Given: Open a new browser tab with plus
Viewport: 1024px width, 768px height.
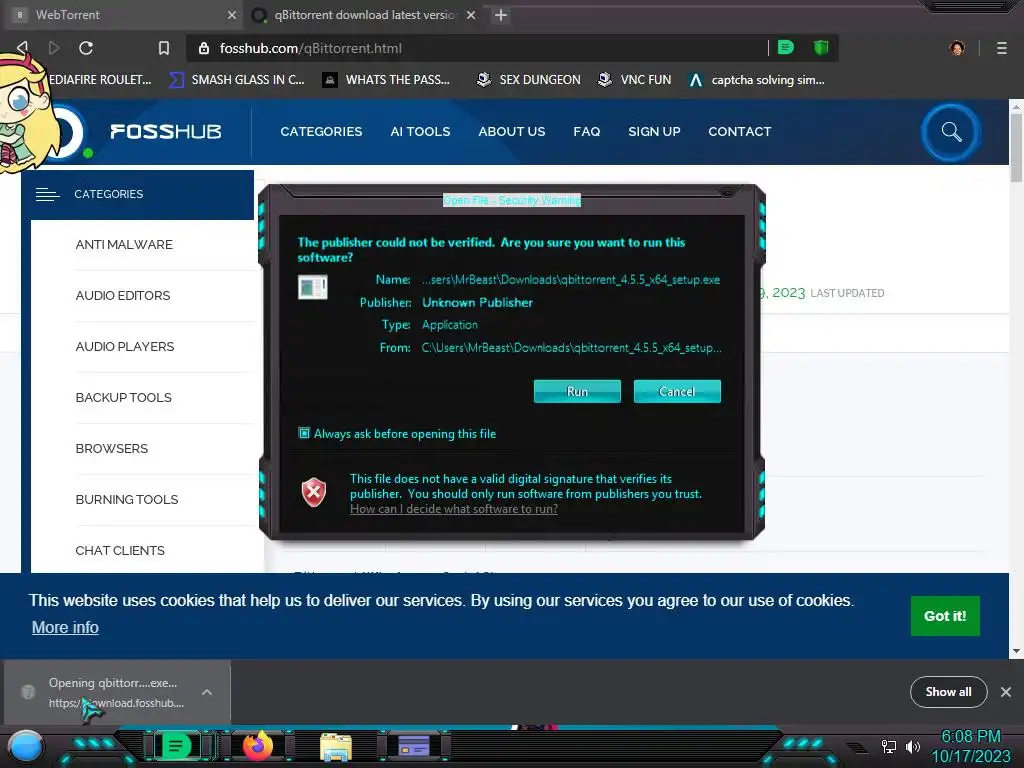Looking at the screenshot, I should (501, 15).
